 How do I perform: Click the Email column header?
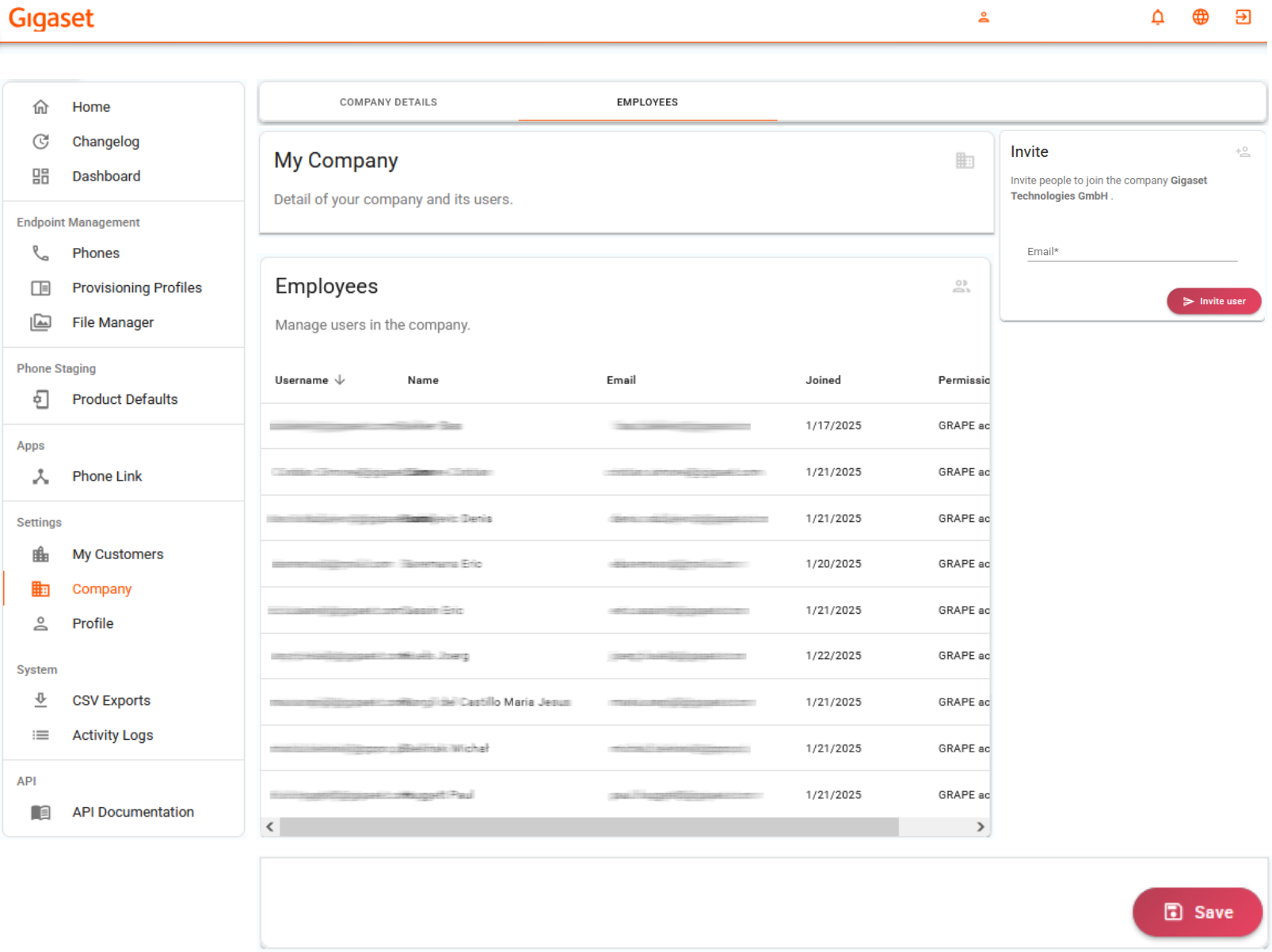[621, 380]
